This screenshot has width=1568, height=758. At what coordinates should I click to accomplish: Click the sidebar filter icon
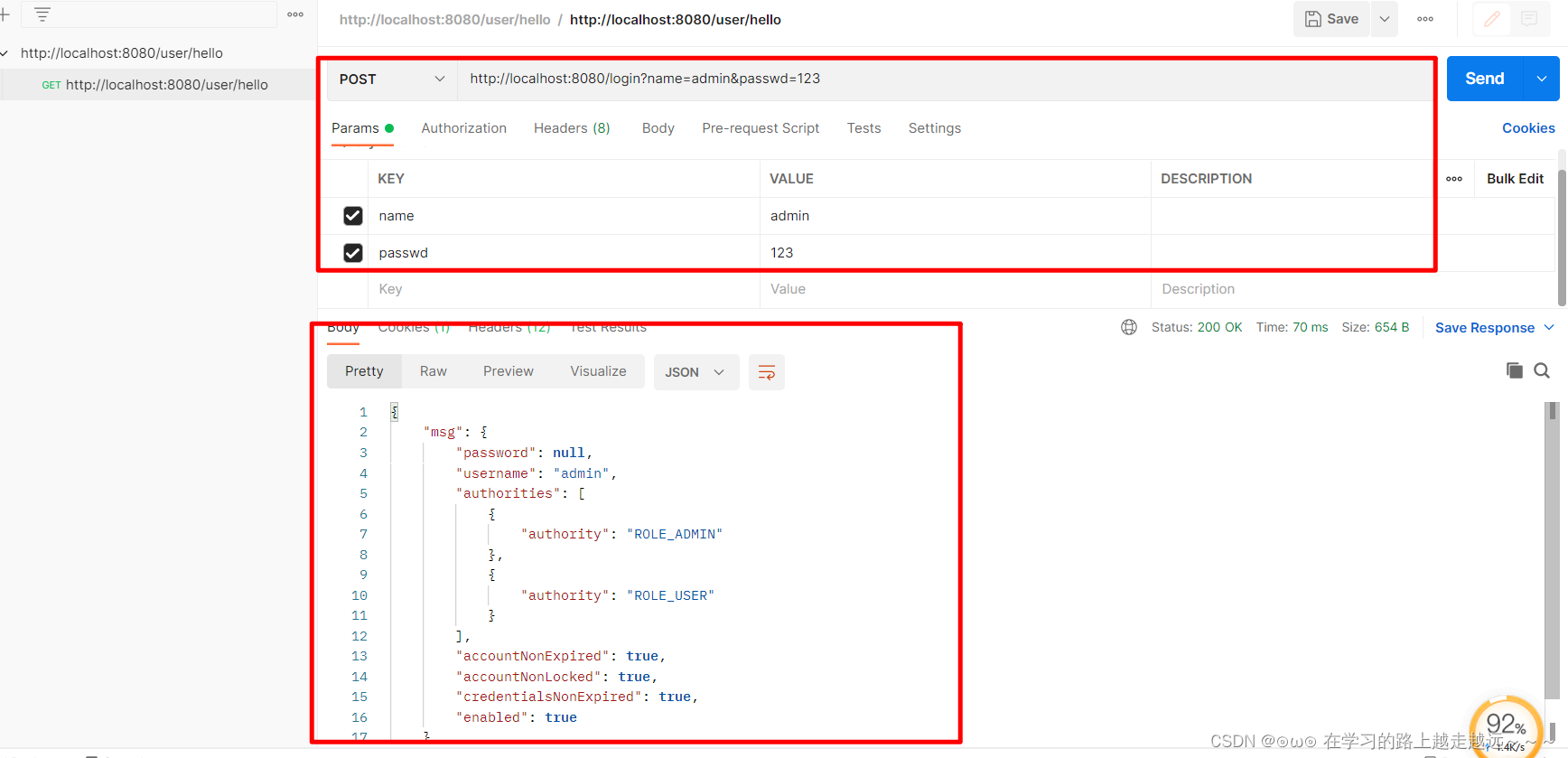42,14
